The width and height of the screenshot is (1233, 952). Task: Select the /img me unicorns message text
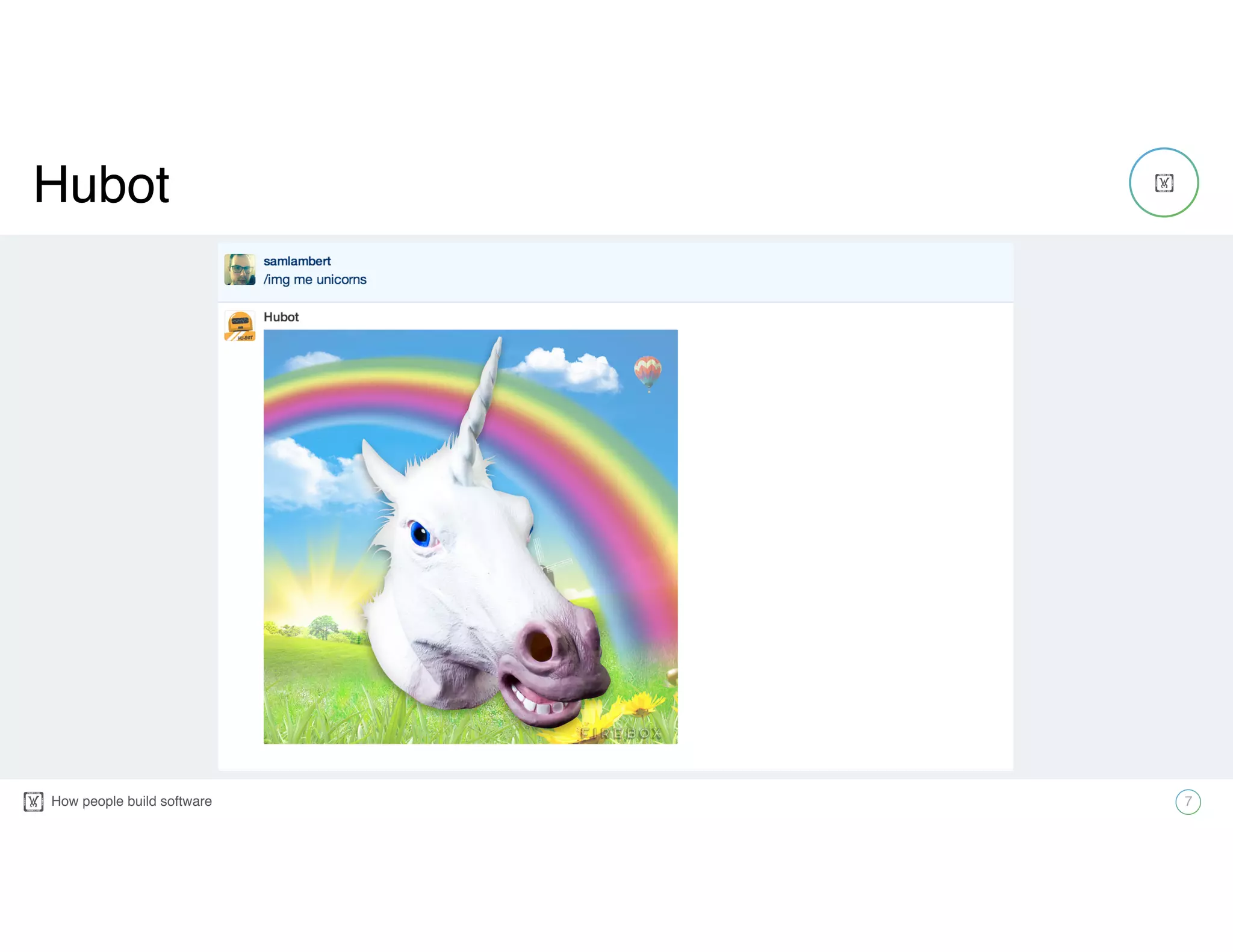[x=315, y=280]
